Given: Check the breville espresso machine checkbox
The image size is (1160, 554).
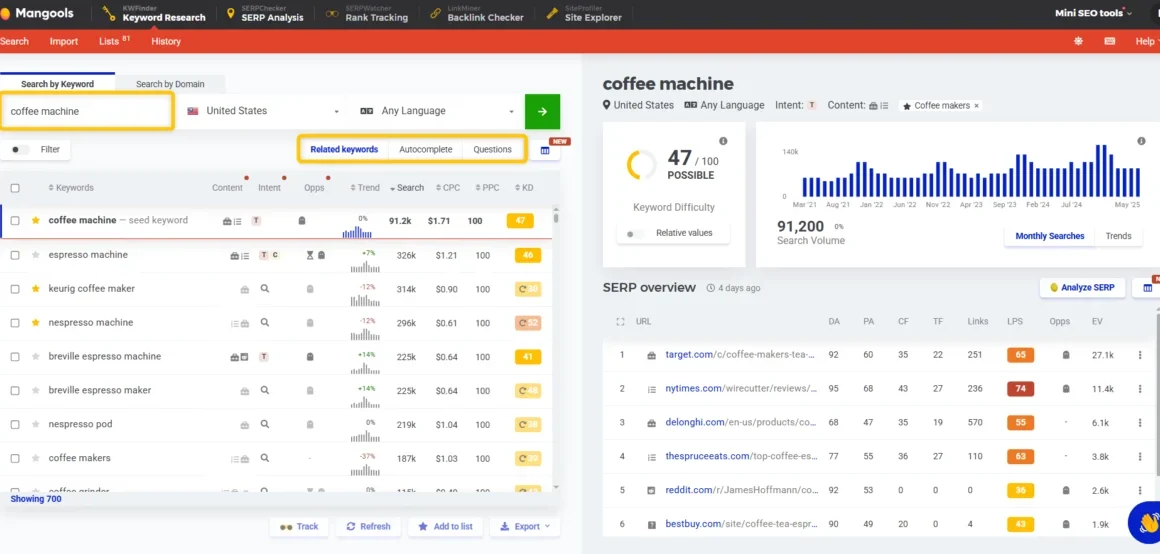Looking at the screenshot, I should click(15, 357).
